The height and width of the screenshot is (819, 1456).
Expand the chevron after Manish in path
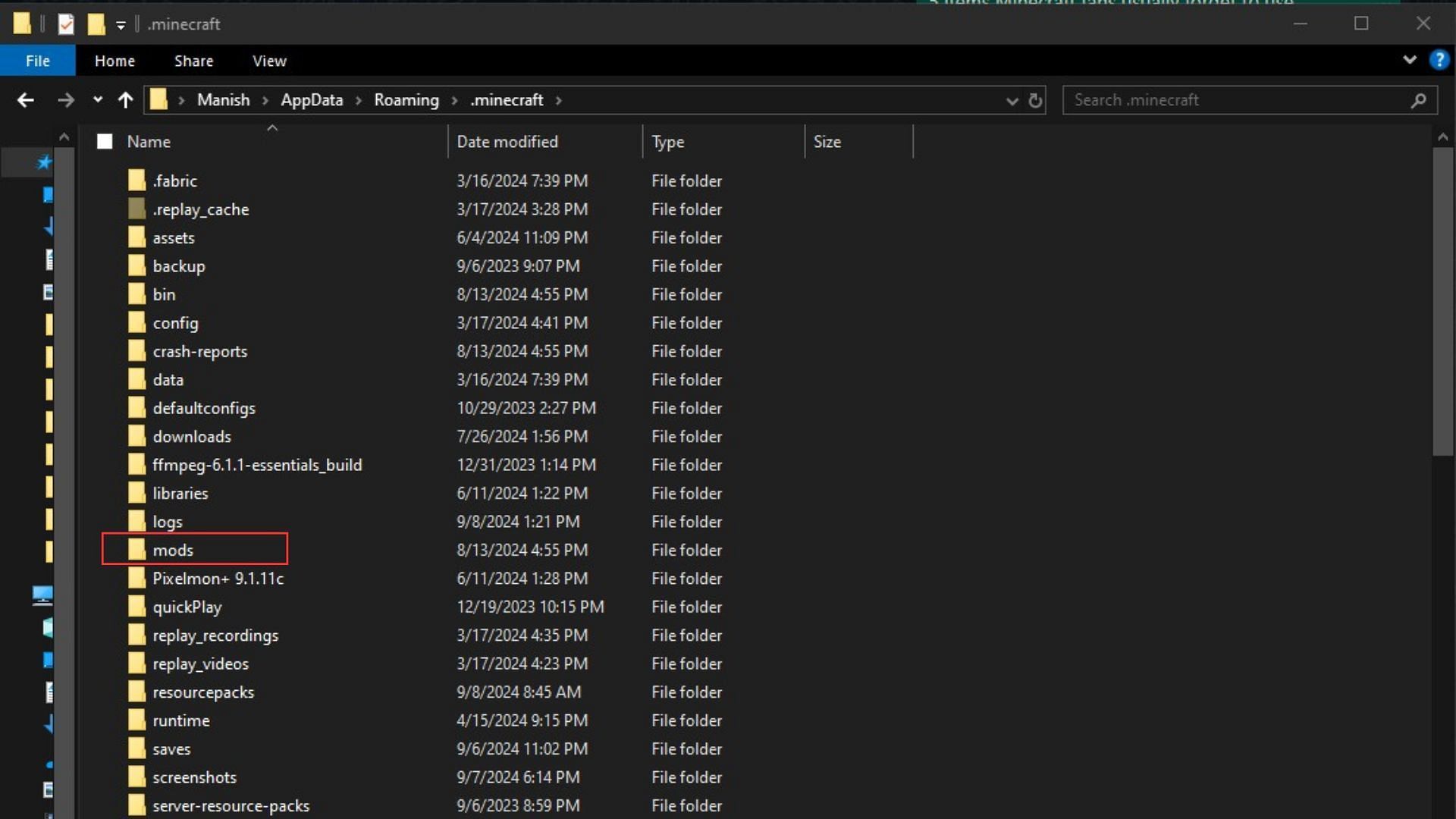[x=265, y=100]
